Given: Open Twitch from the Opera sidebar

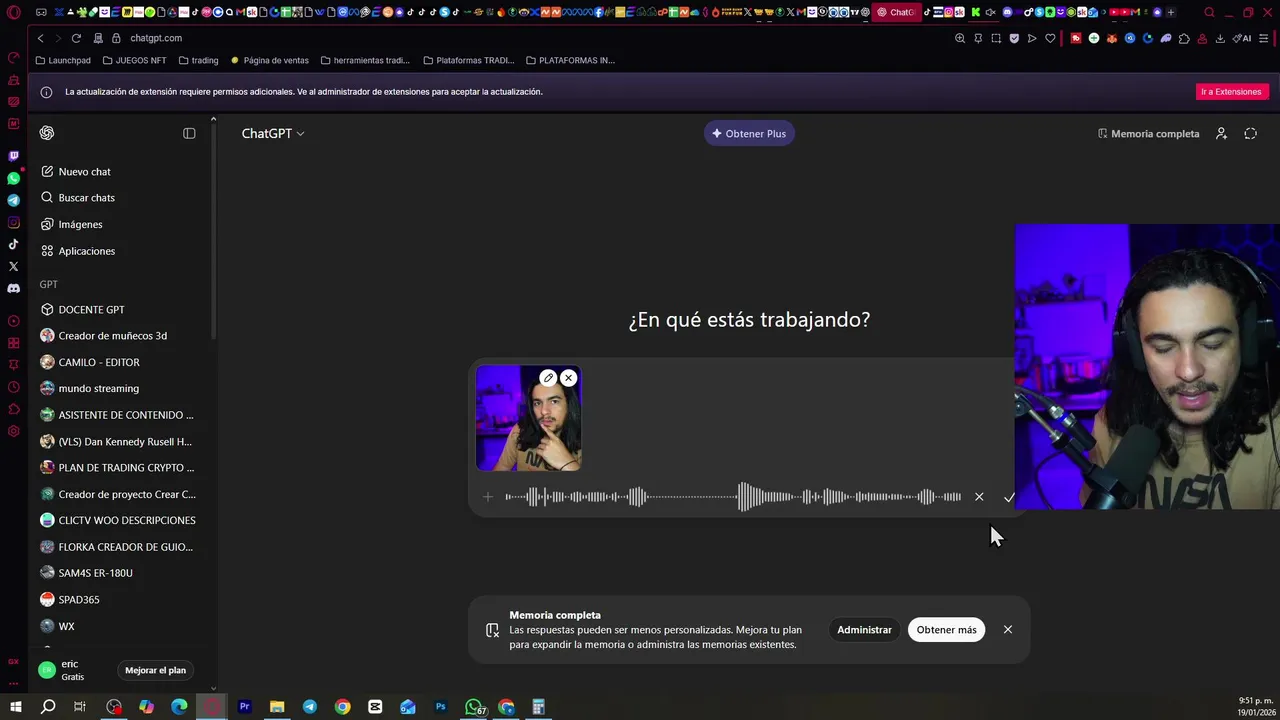Looking at the screenshot, I should (13, 156).
